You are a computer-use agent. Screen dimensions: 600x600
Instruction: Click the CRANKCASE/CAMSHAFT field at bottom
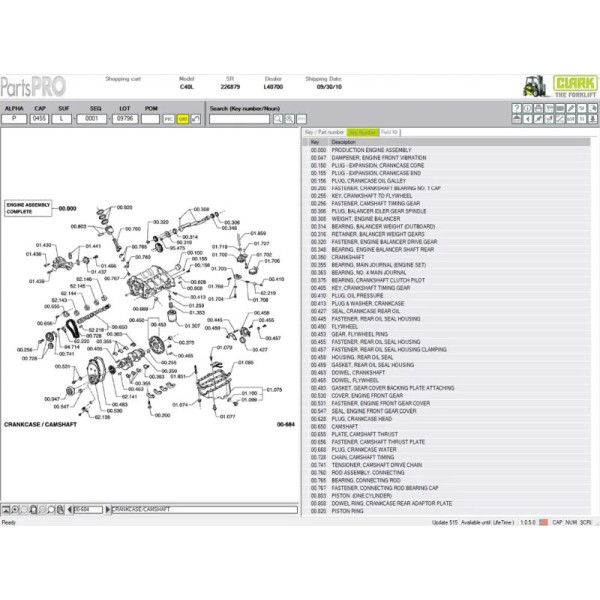coord(200,508)
